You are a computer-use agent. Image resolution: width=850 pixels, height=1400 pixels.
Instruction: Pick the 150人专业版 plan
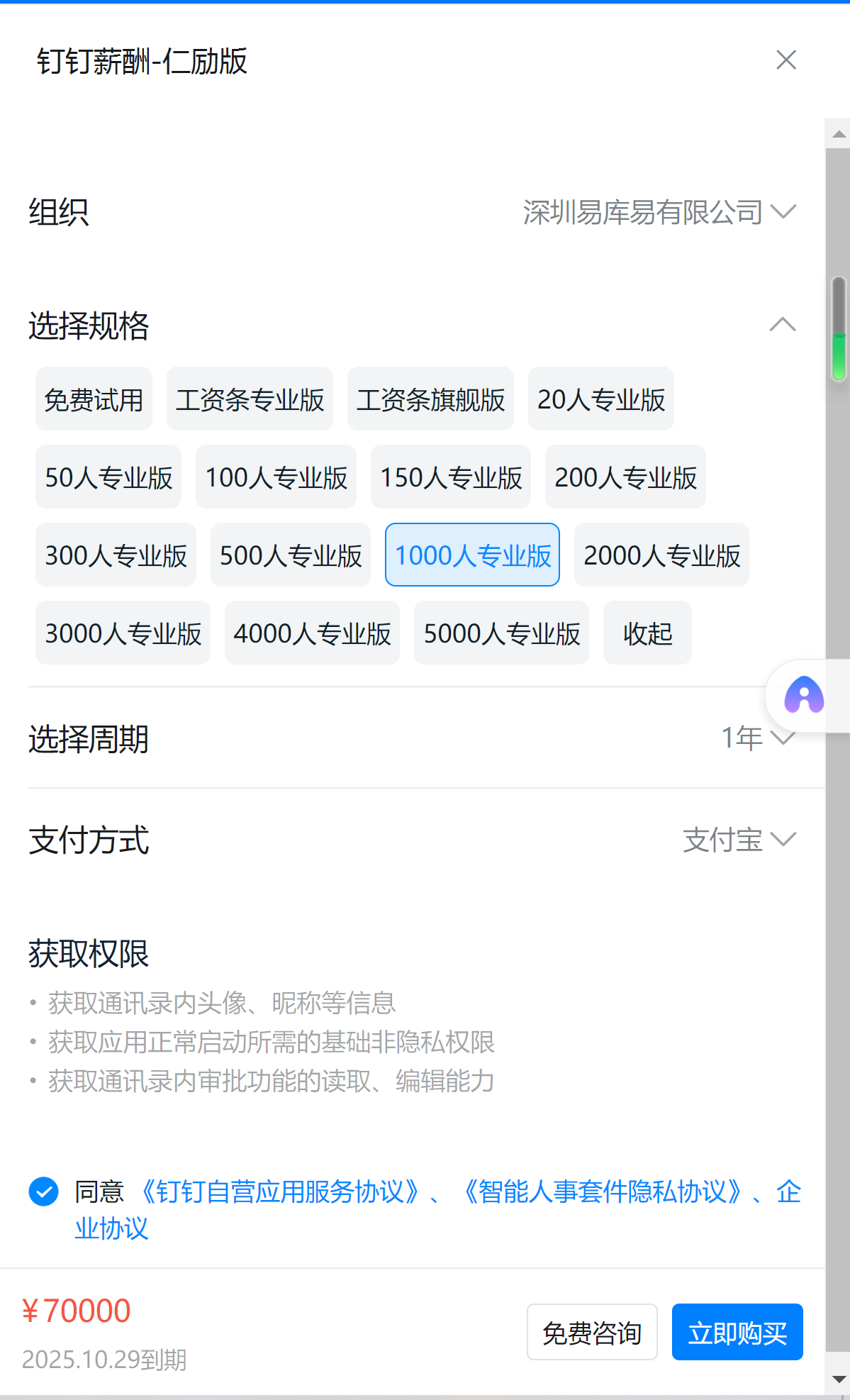coord(451,477)
